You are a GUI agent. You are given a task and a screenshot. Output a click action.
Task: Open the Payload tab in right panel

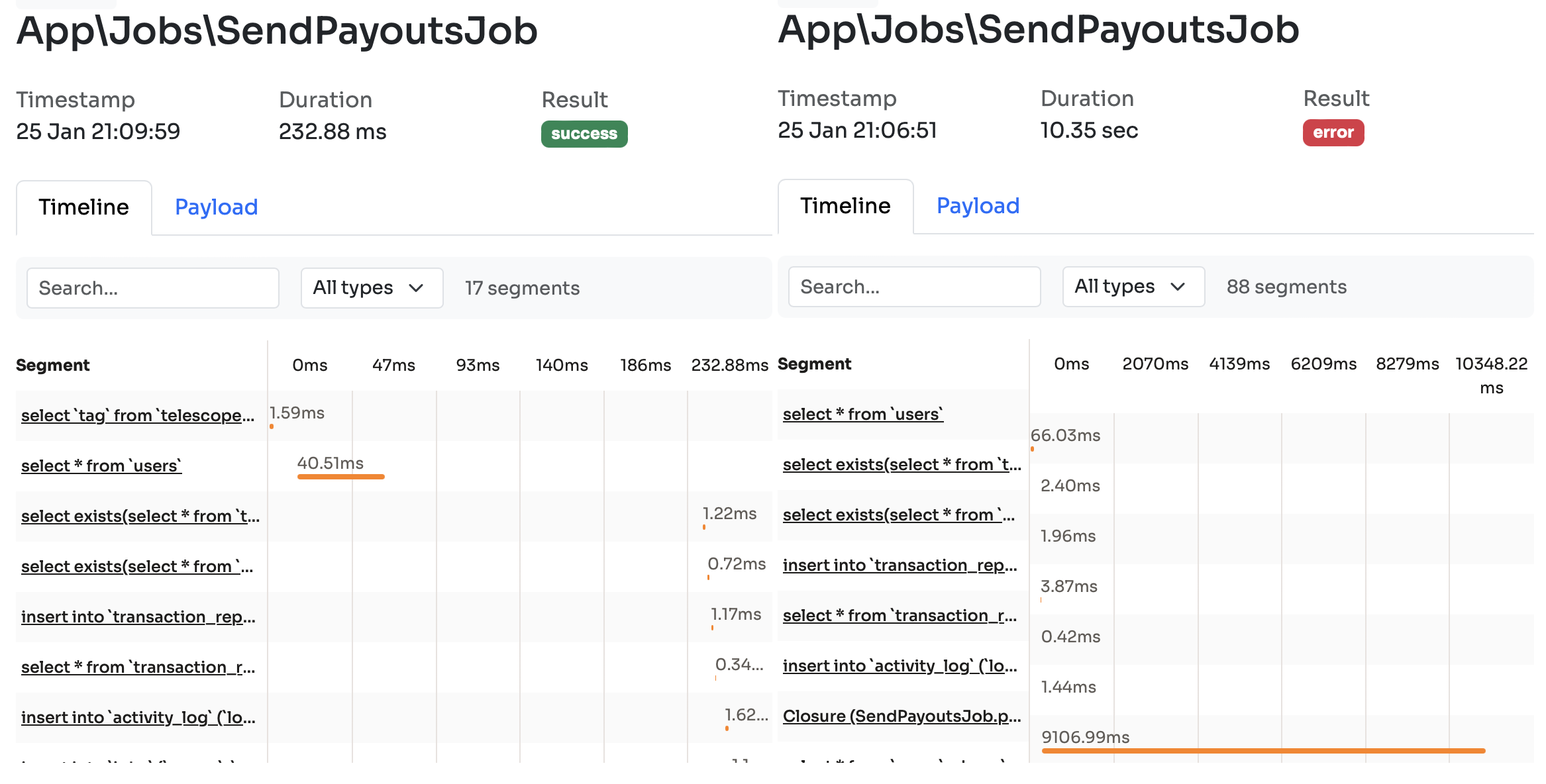[977, 206]
